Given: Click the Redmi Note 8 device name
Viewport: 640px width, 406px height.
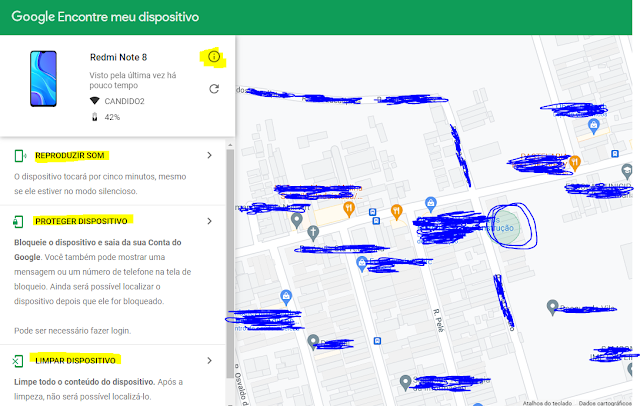Looking at the screenshot, I should click(118, 57).
